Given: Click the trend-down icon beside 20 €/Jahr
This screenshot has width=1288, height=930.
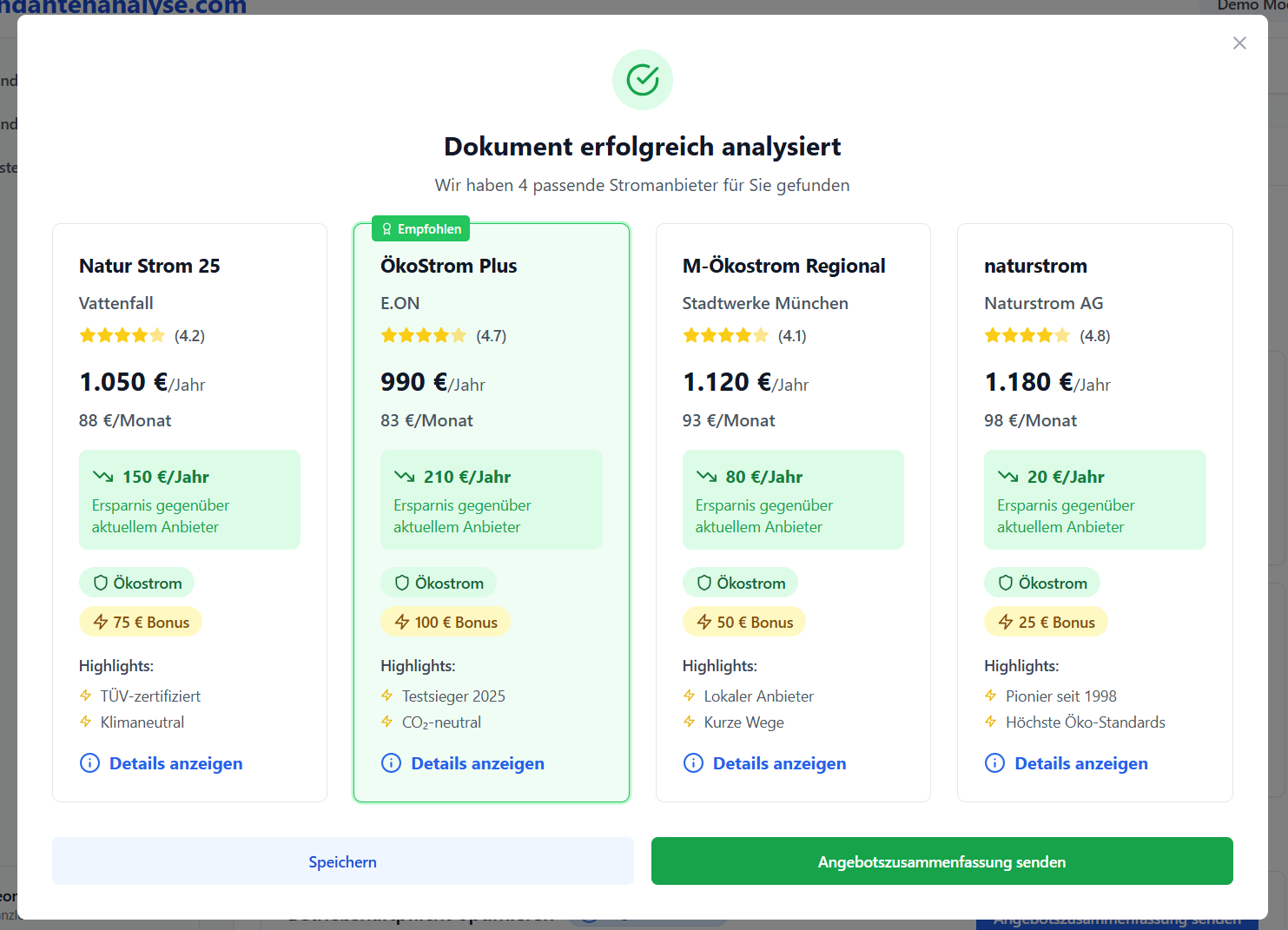Looking at the screenshot, I should pos(1007,476).
